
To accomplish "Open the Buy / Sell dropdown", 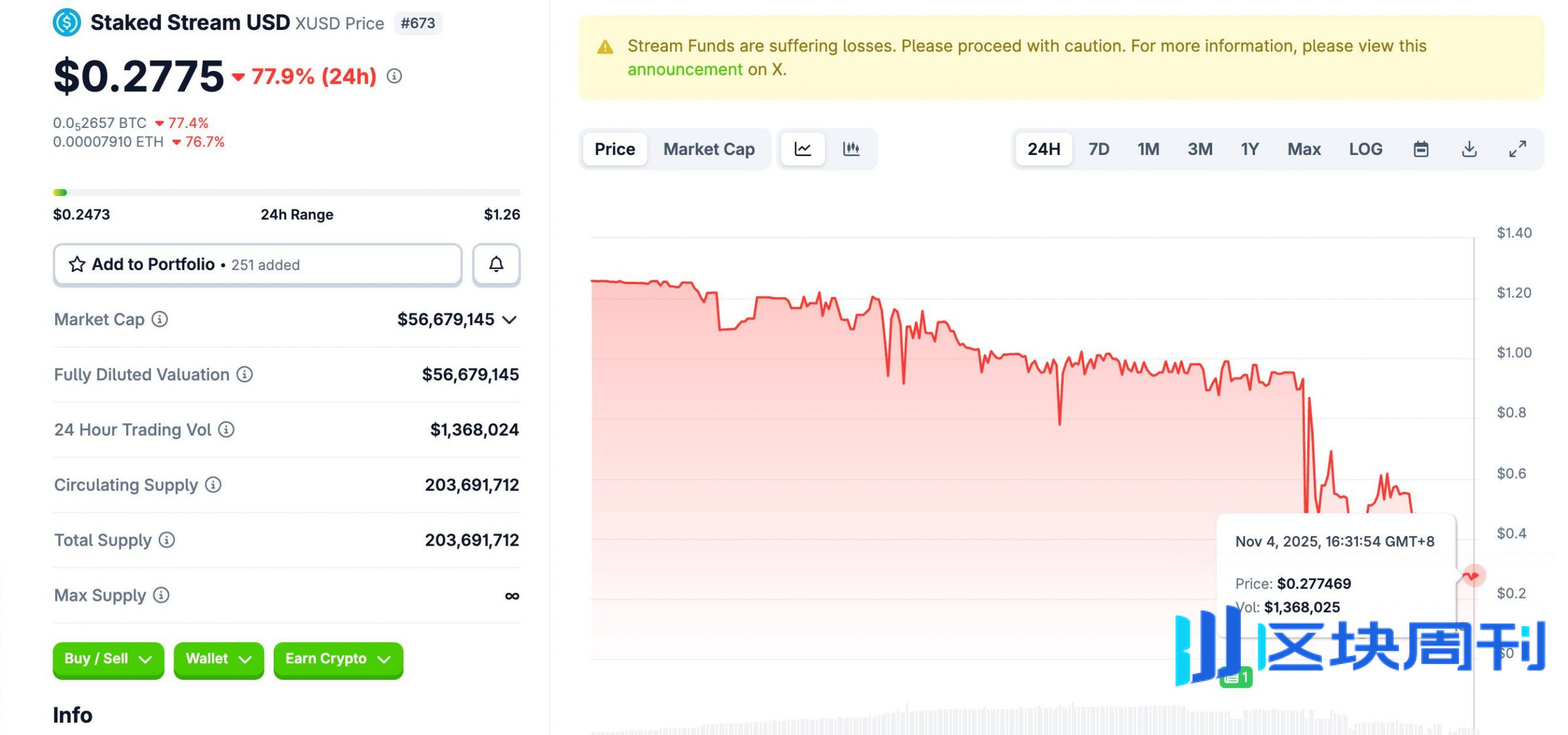I will click(x=108, y=659).
